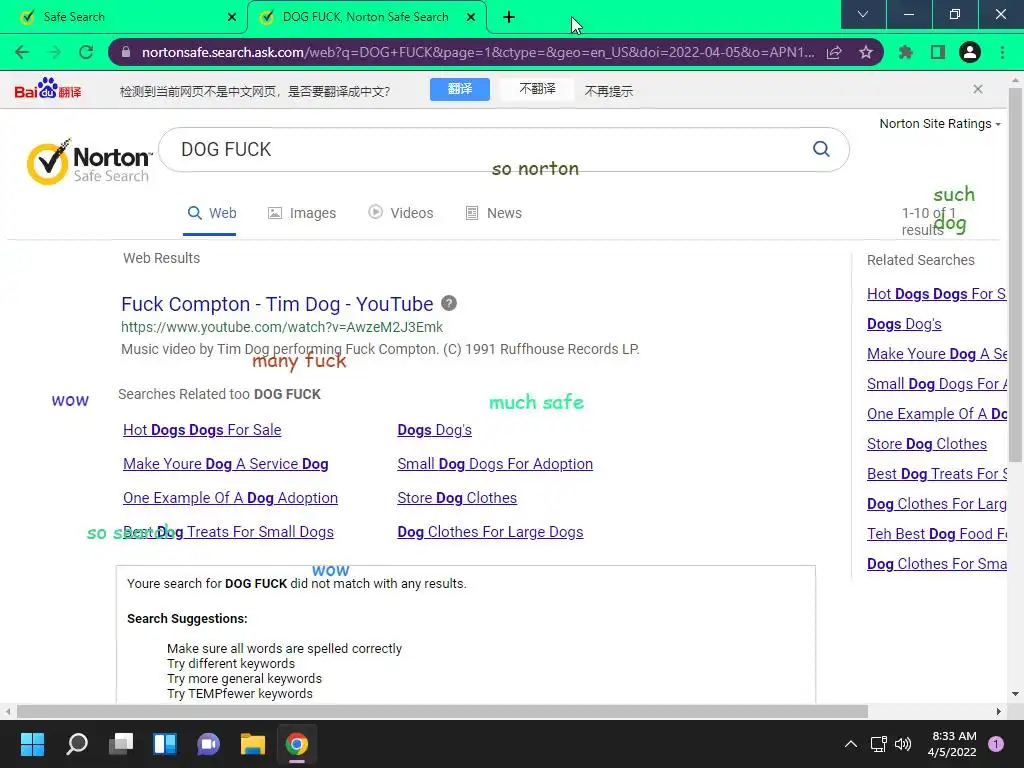Select the Images results tab

click(302, 213)
